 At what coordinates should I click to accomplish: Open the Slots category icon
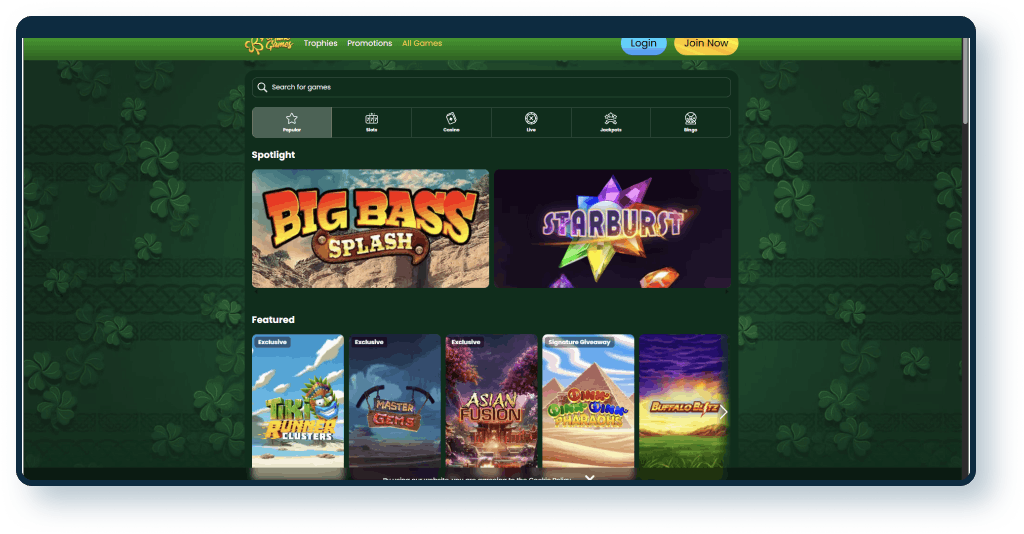372,122
